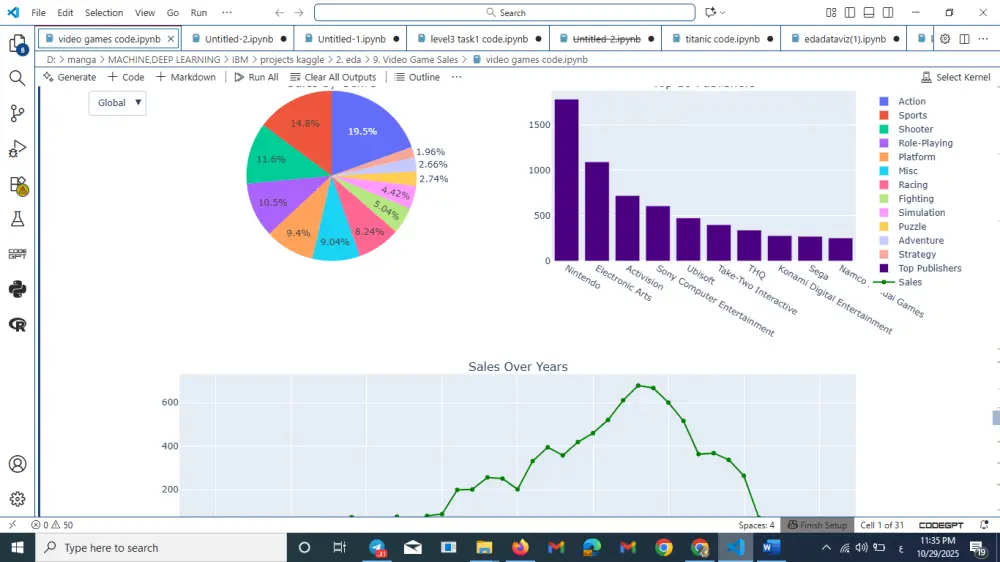The width and height of the screenshot is (1000, 562).
Task: Open the remote window status bar icon
Action: [x=12, y=525]
